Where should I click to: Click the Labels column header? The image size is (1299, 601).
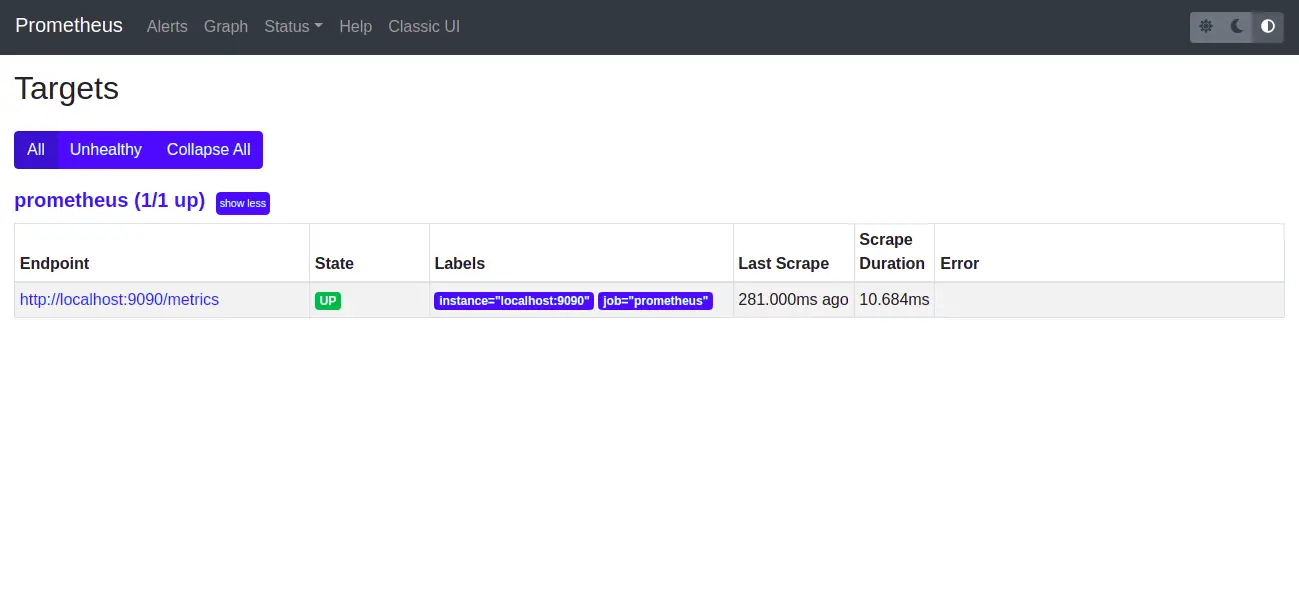581,253
